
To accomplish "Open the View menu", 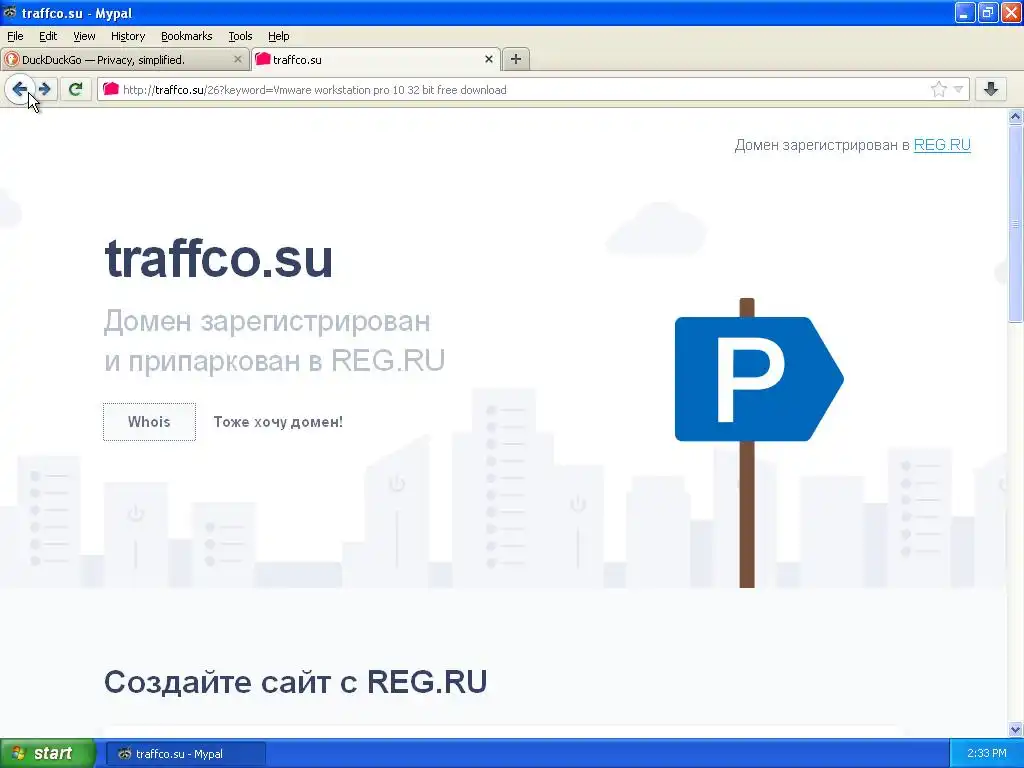I will click(x=84, y=36).
